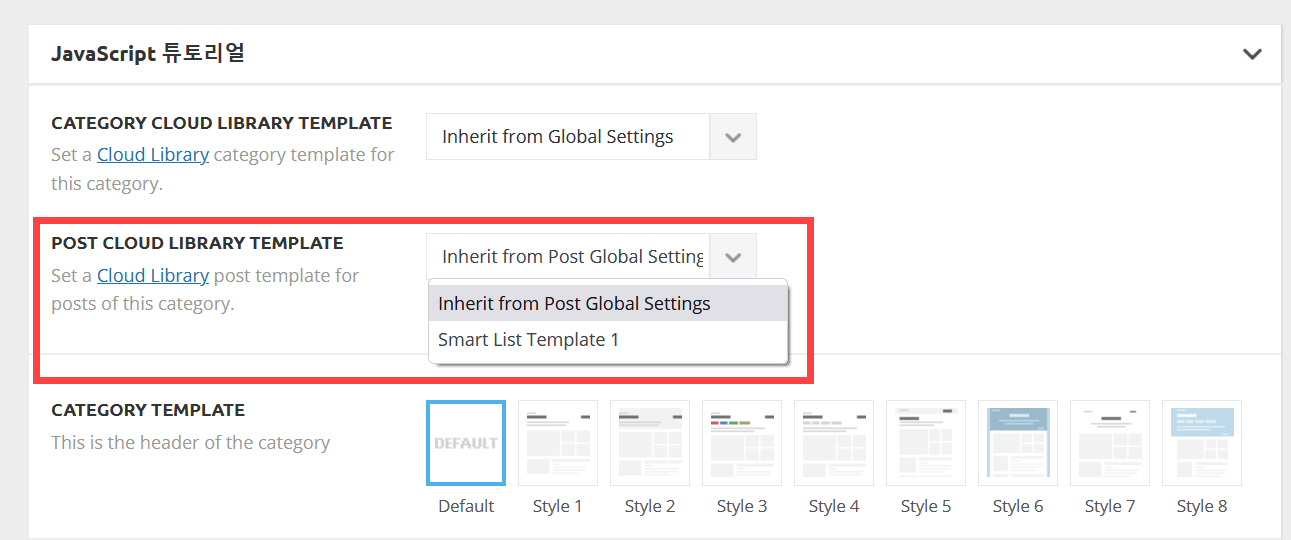The height and width of the screenshot is (540, 1291).
Task: Open Cloud Library link in post template description
Action: 153,275
